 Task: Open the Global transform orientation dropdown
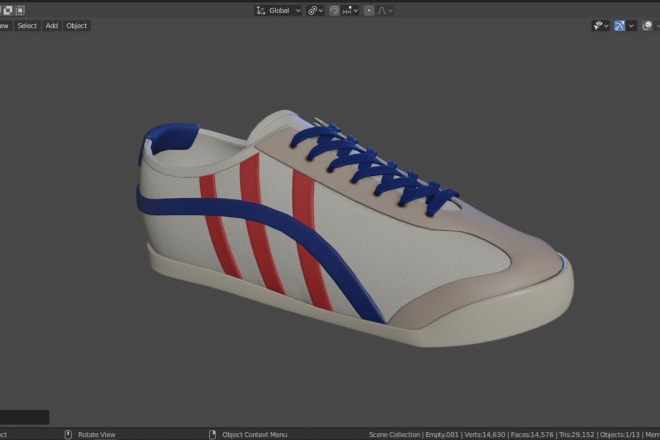coord(278,11)
